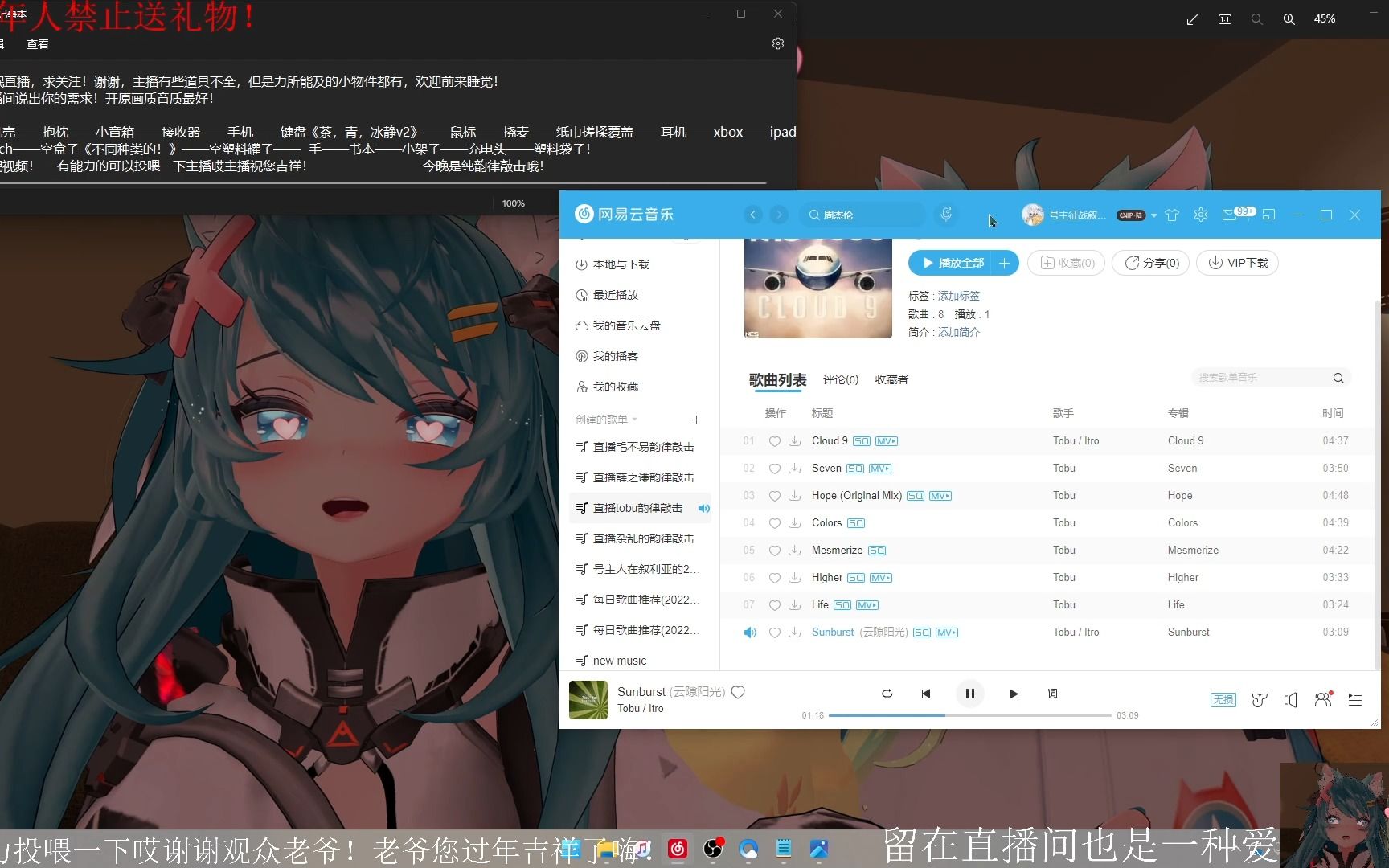Like the song Life
This screenshot has height=868, width=1389.
(774, 605)
